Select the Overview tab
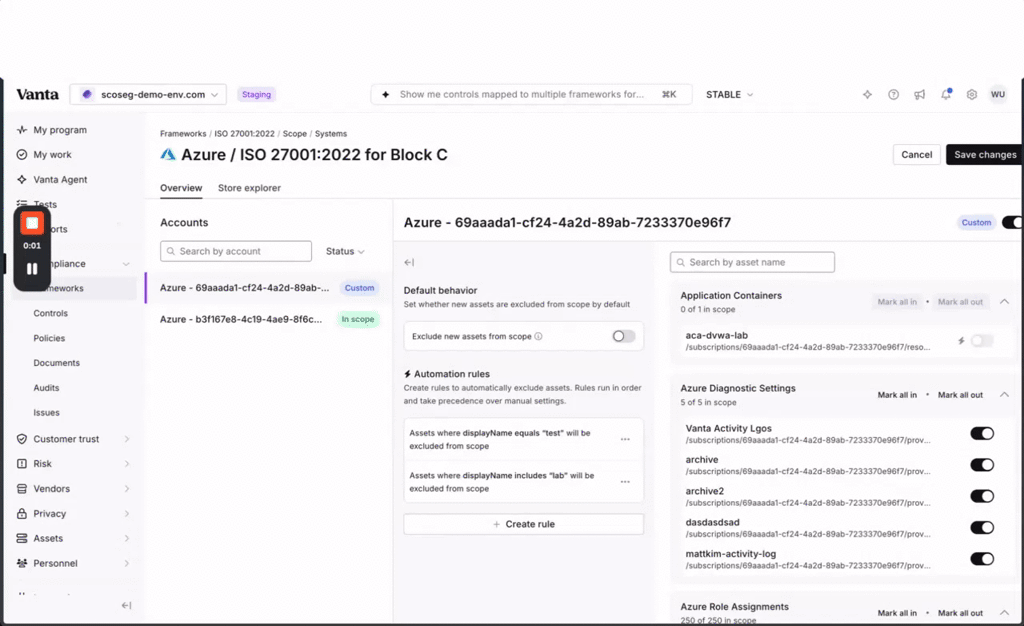The height and width of the screenshot is (626, 1024). [x=181, y=188]
